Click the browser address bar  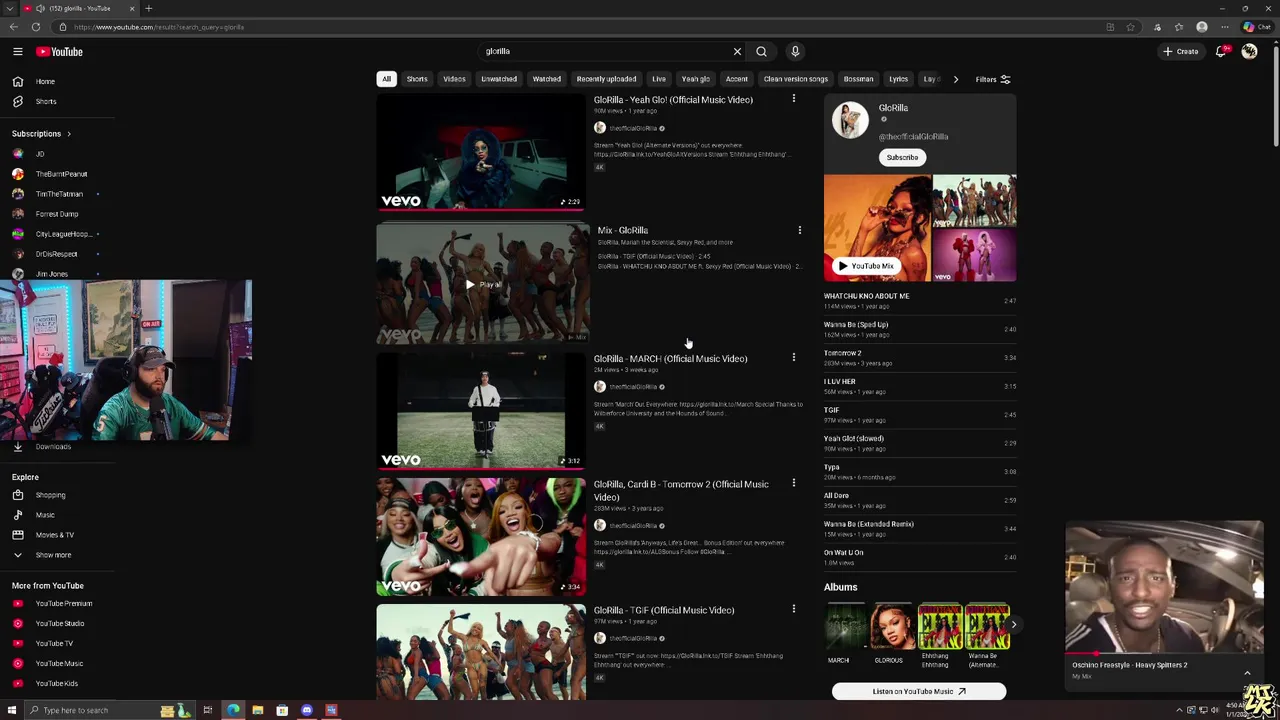580,27
